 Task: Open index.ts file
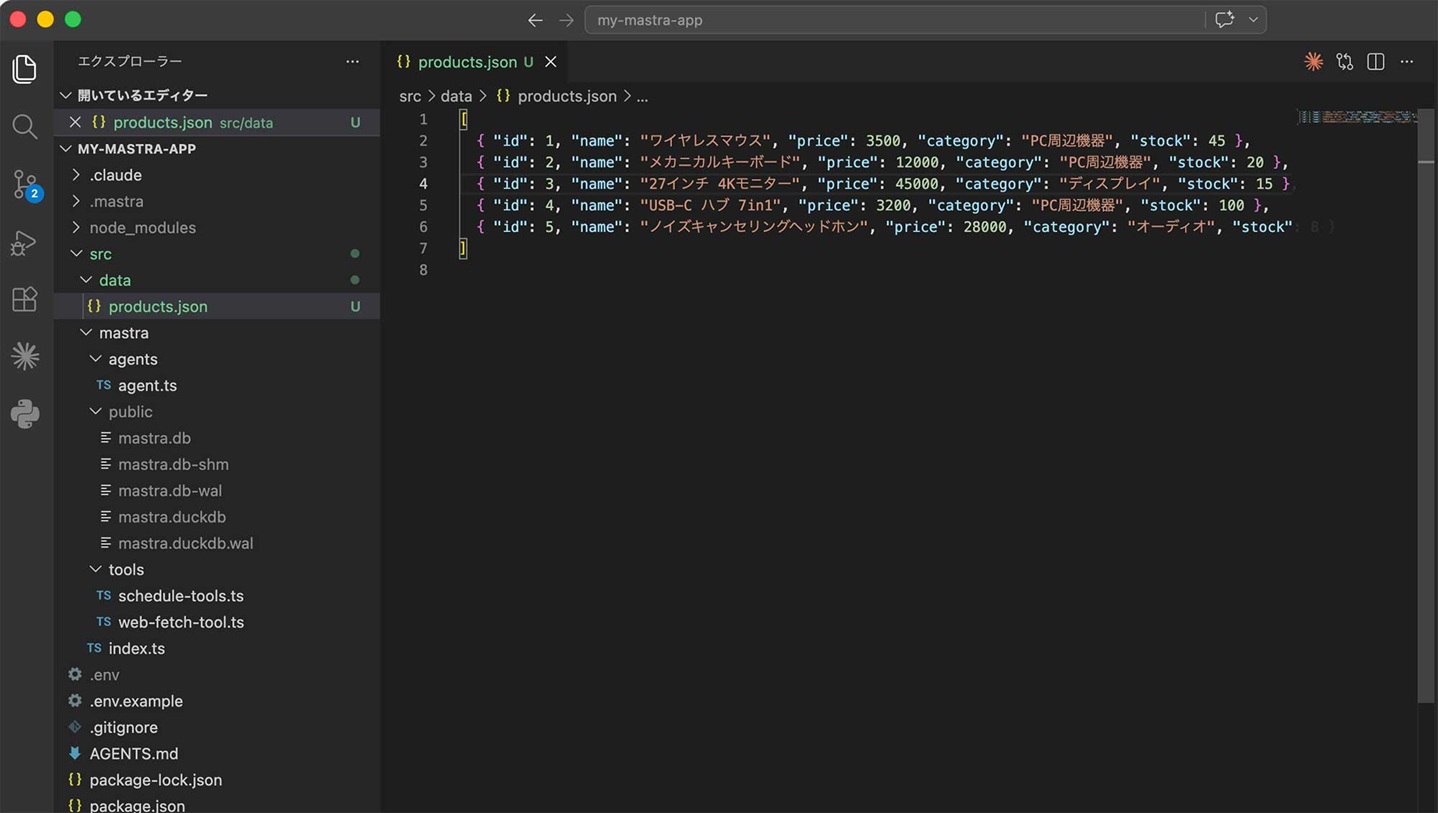click(x=217, y=648)
